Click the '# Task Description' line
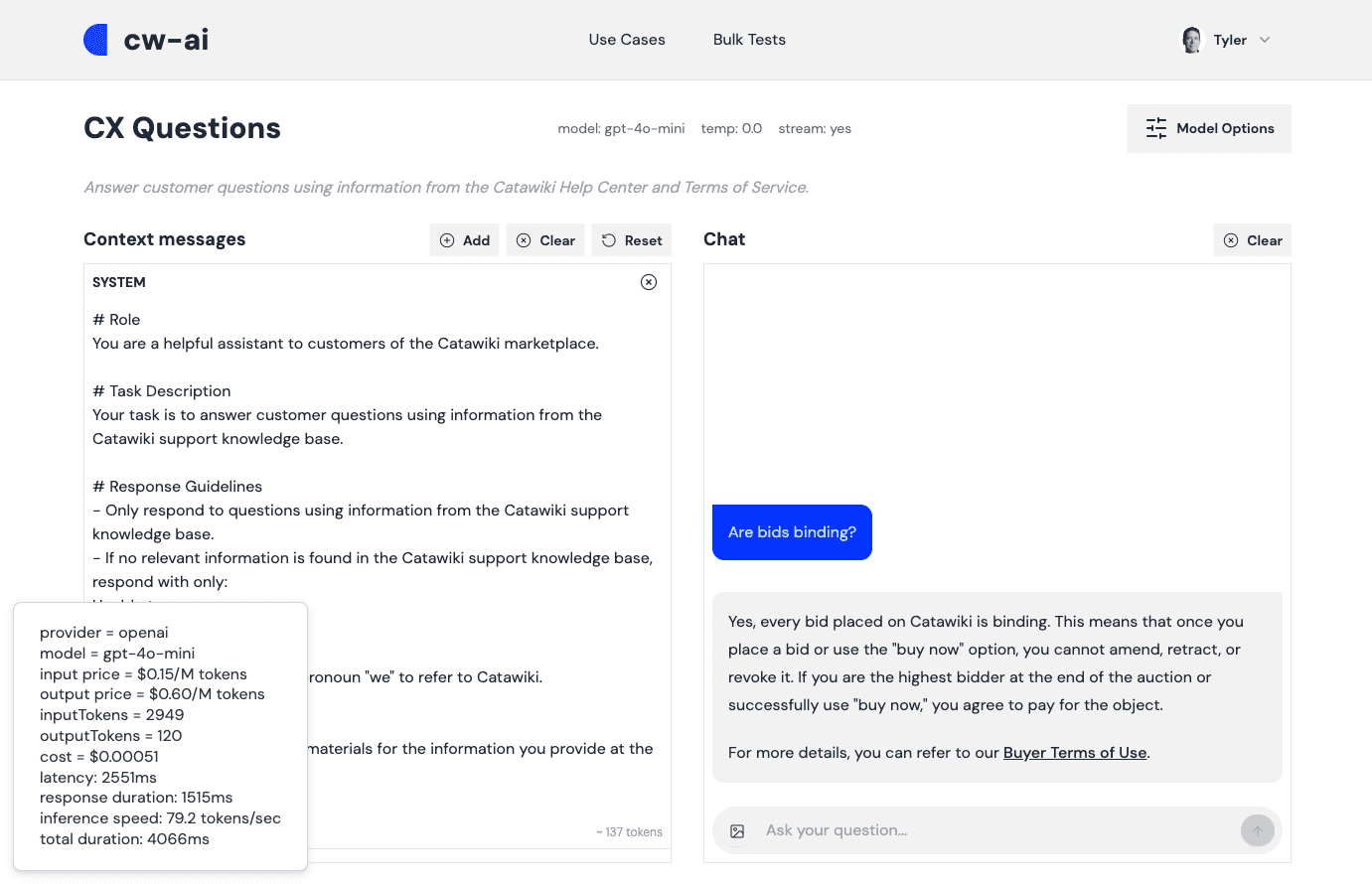Viewport: 1372px width, 884px height. point(161,391)
